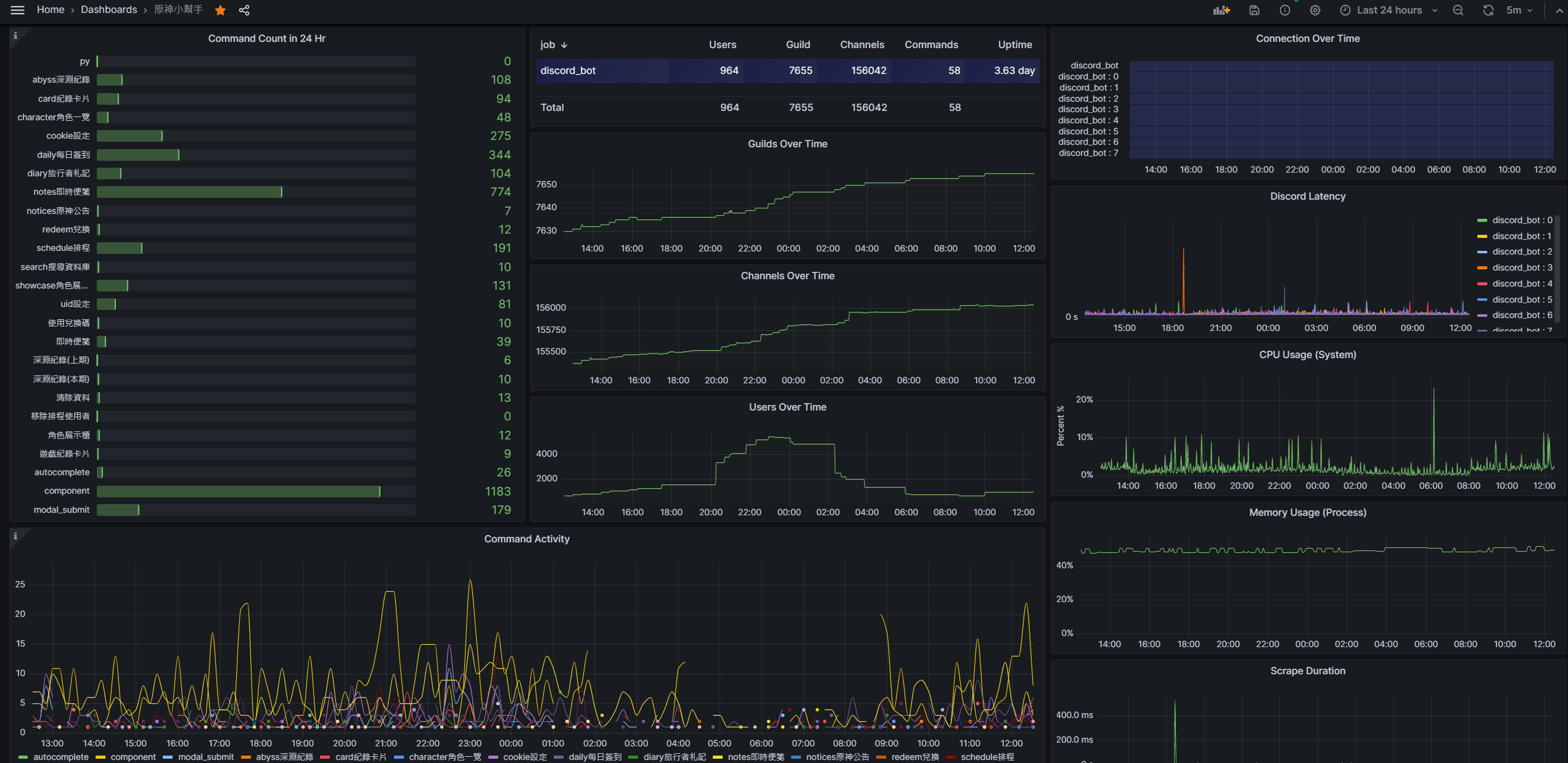The image size is (1568, 763).
Task: Refresh the dashboard now
Action: pos(1488,10)
